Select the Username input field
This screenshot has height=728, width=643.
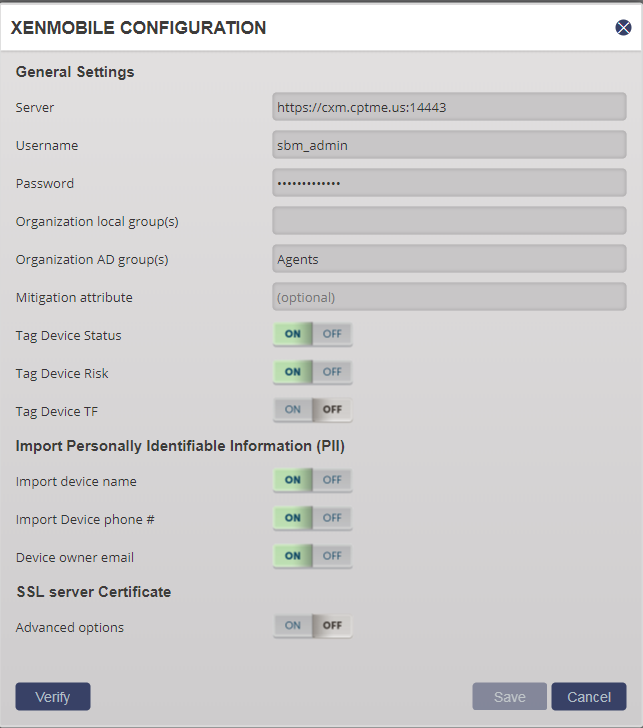[x=449, y=145]
